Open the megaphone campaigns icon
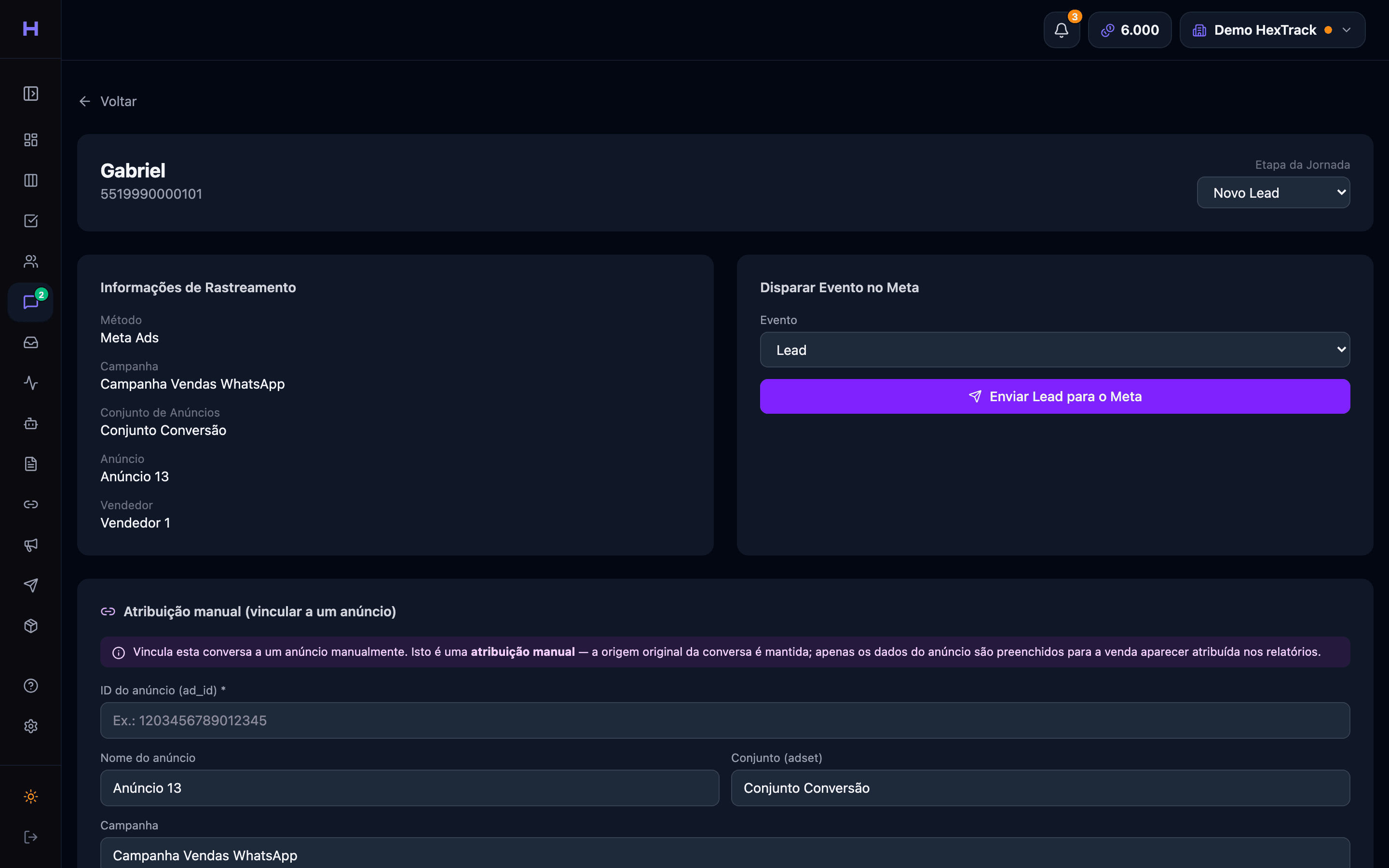This screenshot has width=1389, height=868. click(30, 545)
